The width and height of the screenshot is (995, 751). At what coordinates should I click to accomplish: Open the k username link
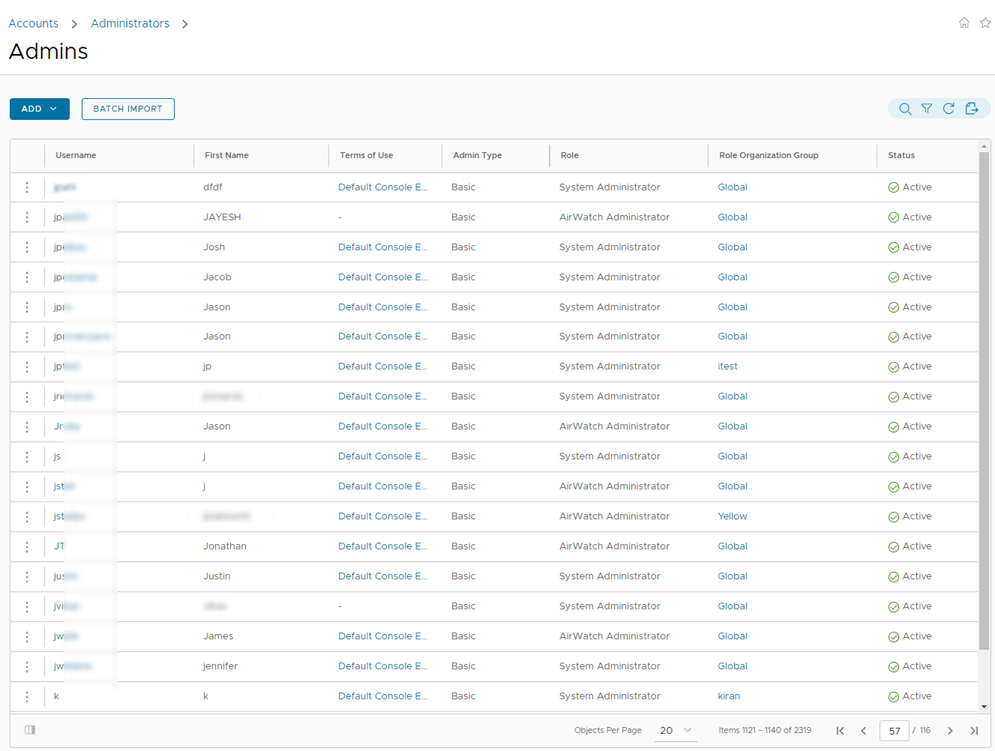[x=56, y=696]
